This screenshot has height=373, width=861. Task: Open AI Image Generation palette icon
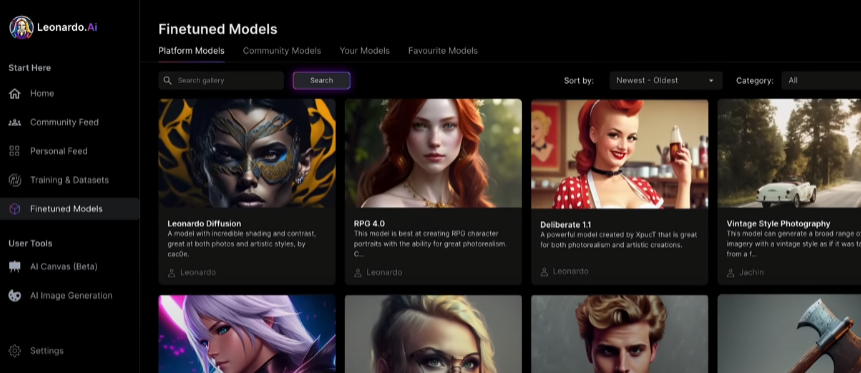pos(15,296)
